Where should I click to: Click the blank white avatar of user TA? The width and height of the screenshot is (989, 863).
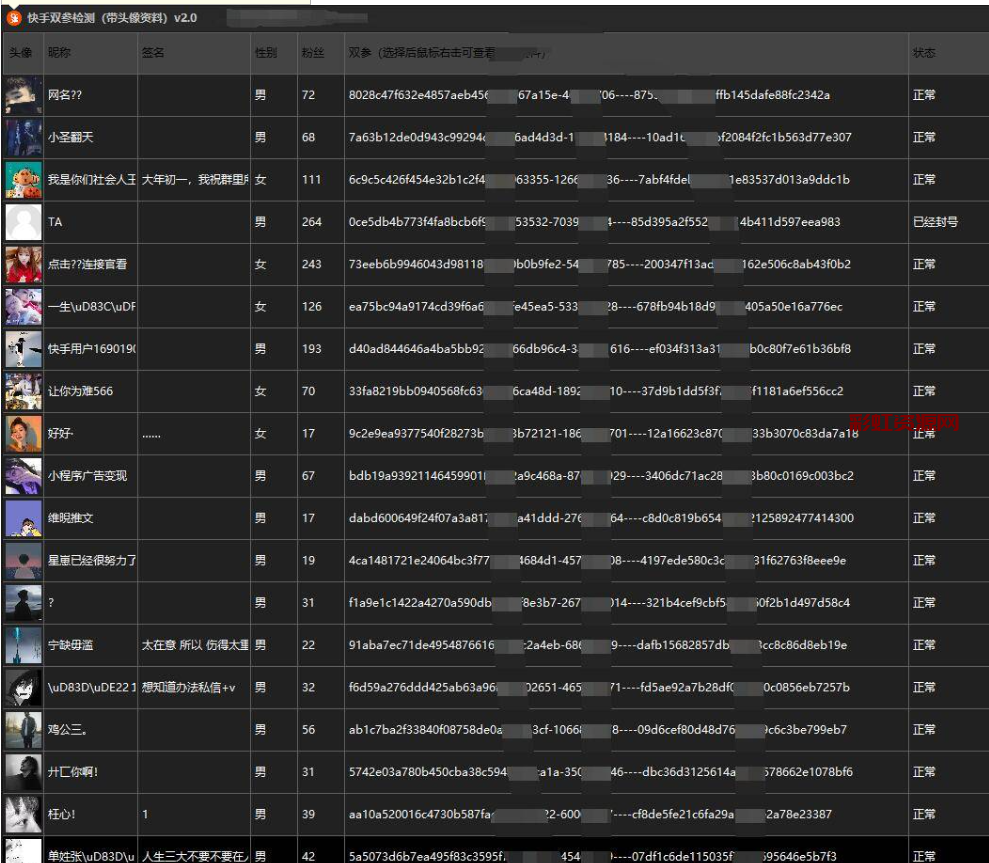point(23,222)
